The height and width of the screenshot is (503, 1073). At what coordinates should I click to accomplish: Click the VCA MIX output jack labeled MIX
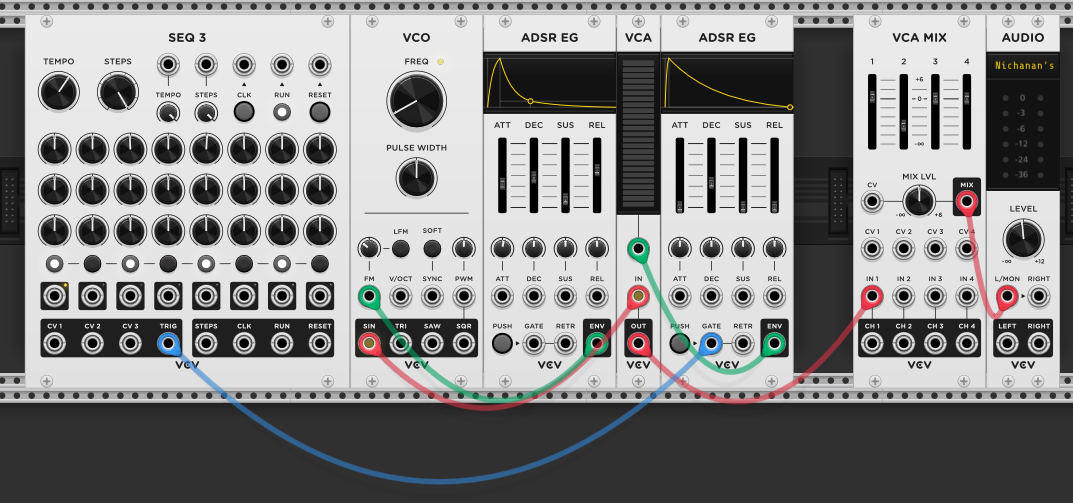(967, 202)
